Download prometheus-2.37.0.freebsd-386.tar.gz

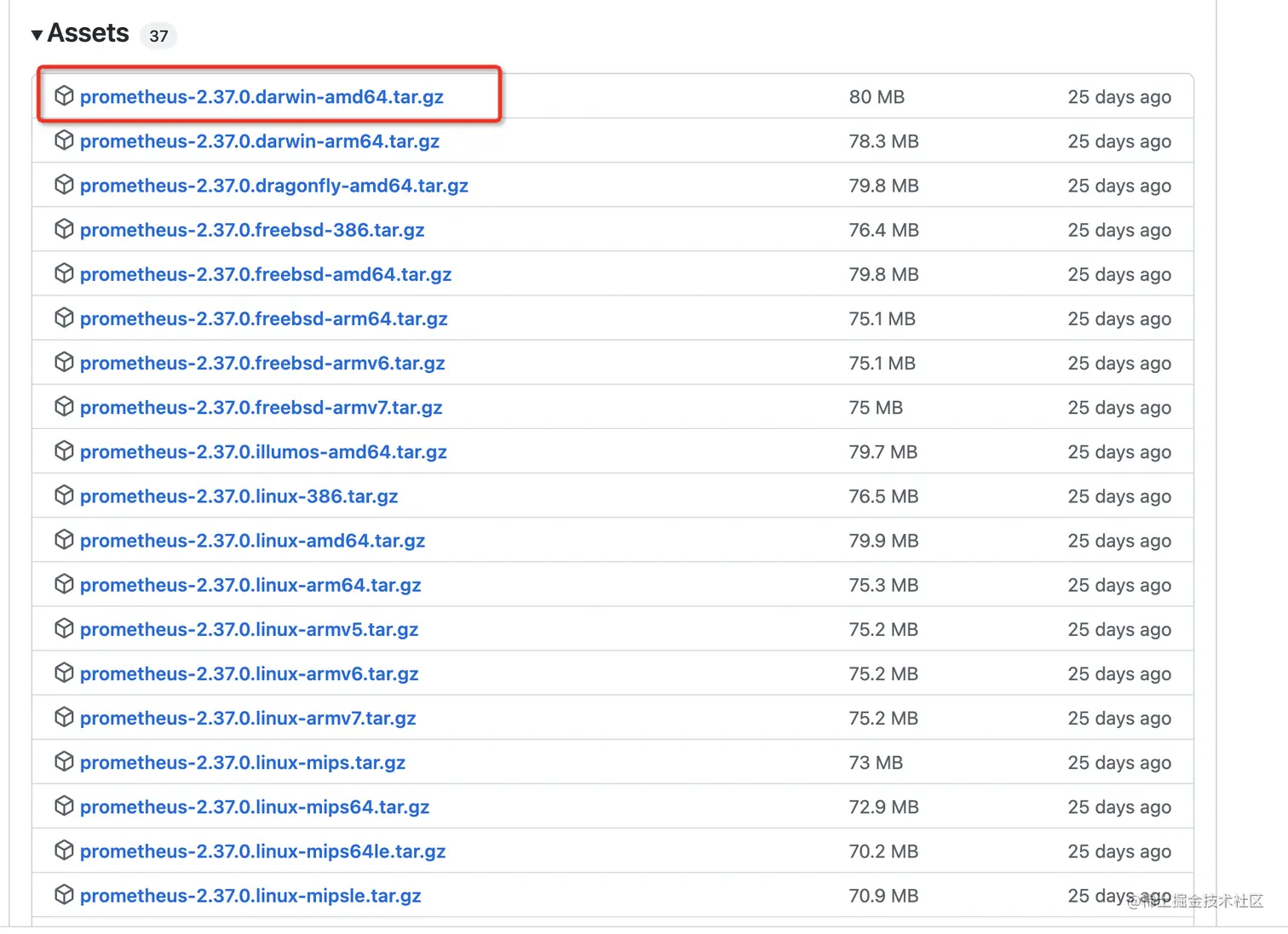pos(252,230)
